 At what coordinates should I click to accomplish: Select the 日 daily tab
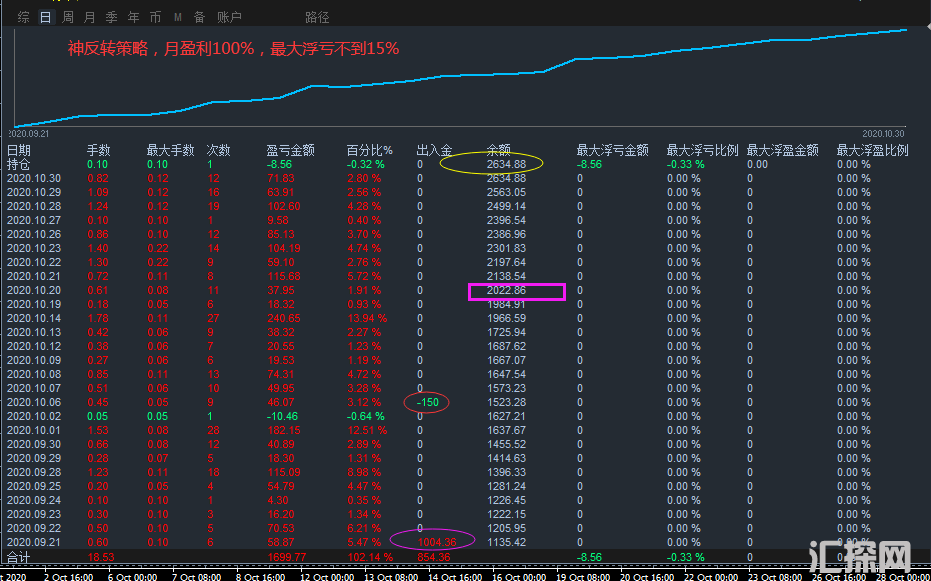45,17
